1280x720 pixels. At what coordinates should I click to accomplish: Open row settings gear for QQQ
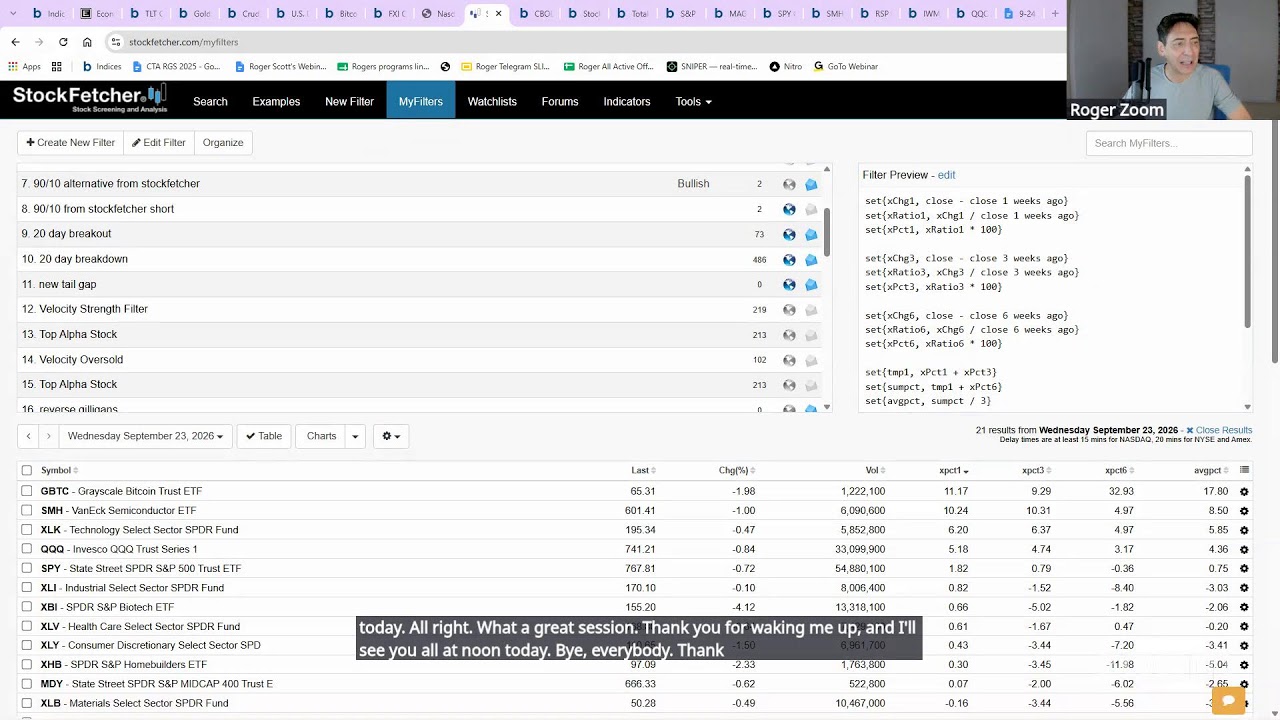[x=1244, y=549]
